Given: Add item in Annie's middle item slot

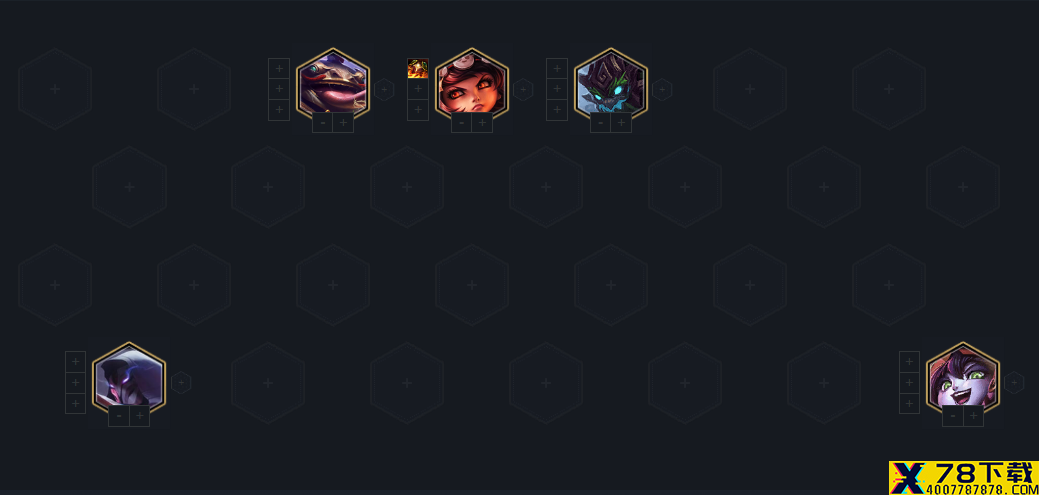Looking at the screenshot, I should pos(417,89).
